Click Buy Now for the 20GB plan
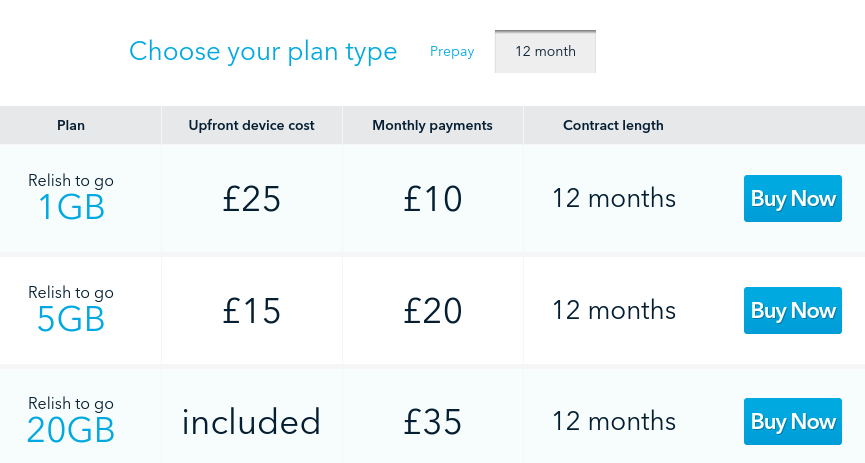This screenshot has height=463, width=865. tap(793, 422)
